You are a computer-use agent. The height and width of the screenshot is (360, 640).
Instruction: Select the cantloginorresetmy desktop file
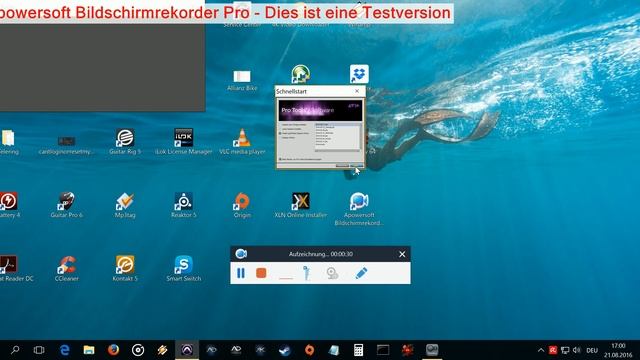tap(66, 145)
